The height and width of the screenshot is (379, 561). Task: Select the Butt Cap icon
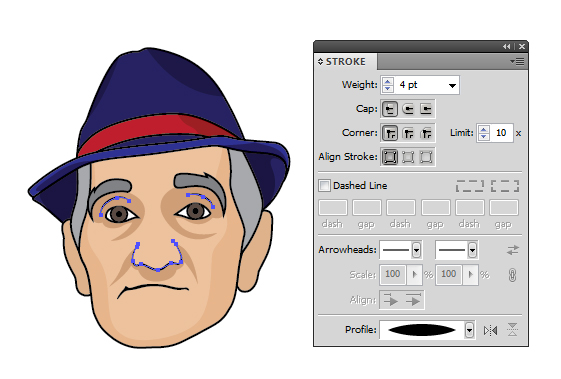(390, 109)
